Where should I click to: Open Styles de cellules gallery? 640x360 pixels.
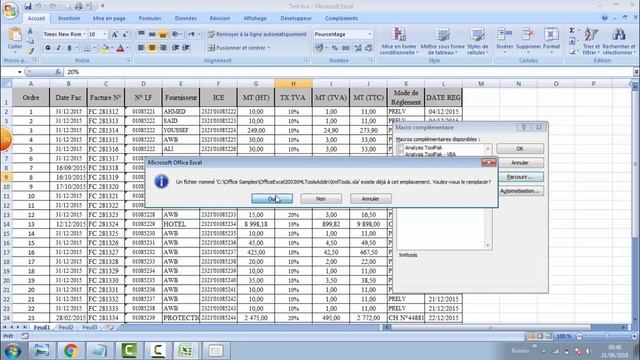(x=478, y=41)
